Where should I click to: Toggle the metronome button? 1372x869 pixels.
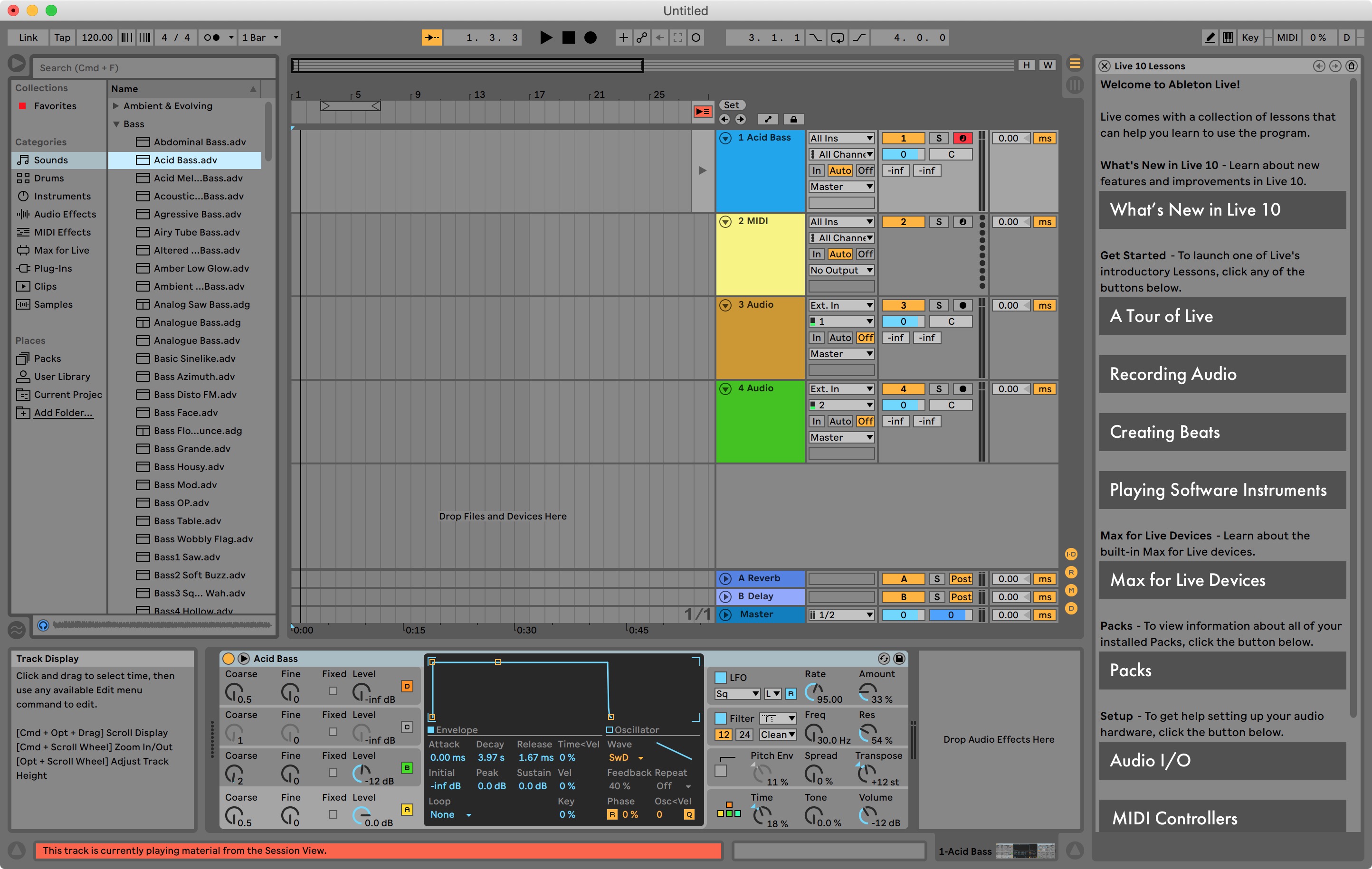point(211,38)
